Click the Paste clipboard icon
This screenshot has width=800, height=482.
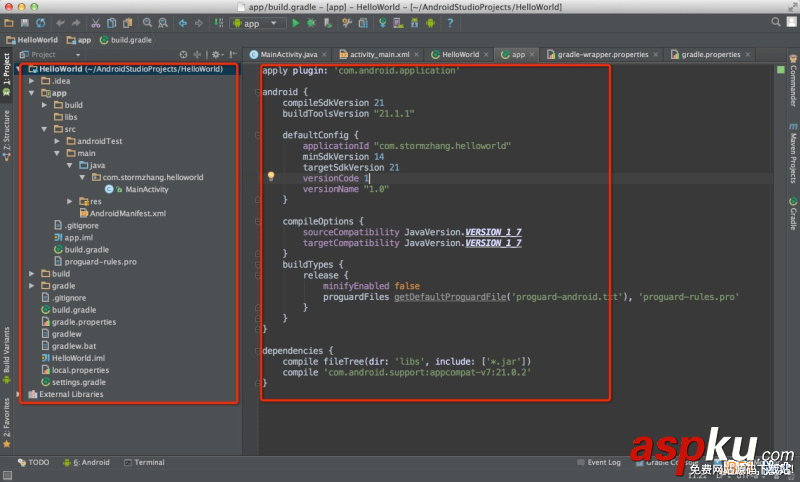pyautogui.click(x=127, y=23)
